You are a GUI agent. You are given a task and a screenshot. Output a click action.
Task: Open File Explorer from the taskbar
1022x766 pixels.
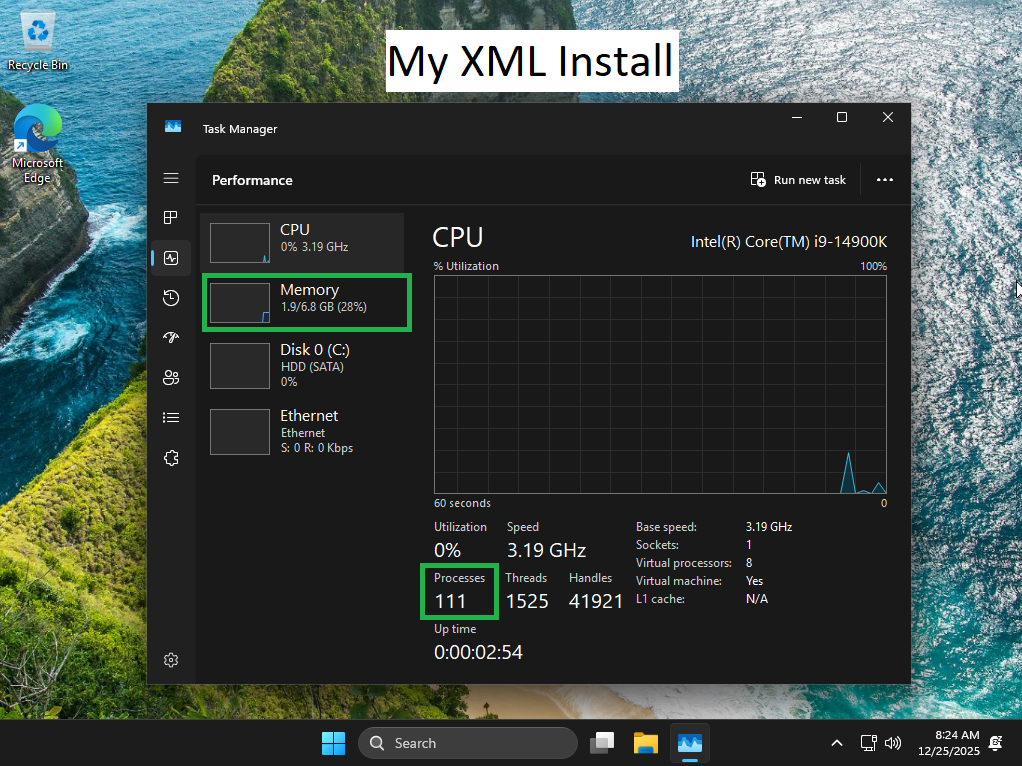pyautogui.click(x=646, y=743)
